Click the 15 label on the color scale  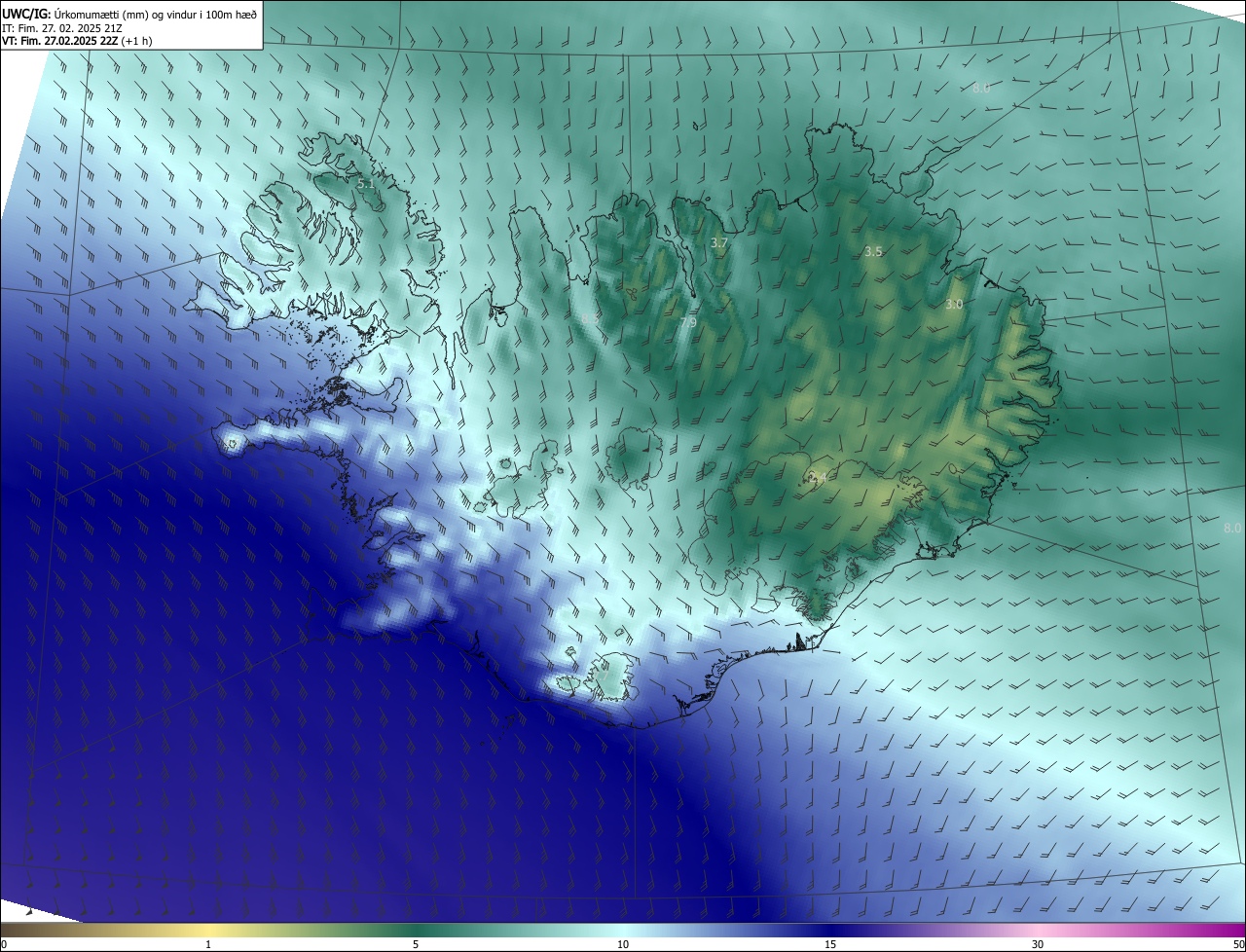(830, 944)
